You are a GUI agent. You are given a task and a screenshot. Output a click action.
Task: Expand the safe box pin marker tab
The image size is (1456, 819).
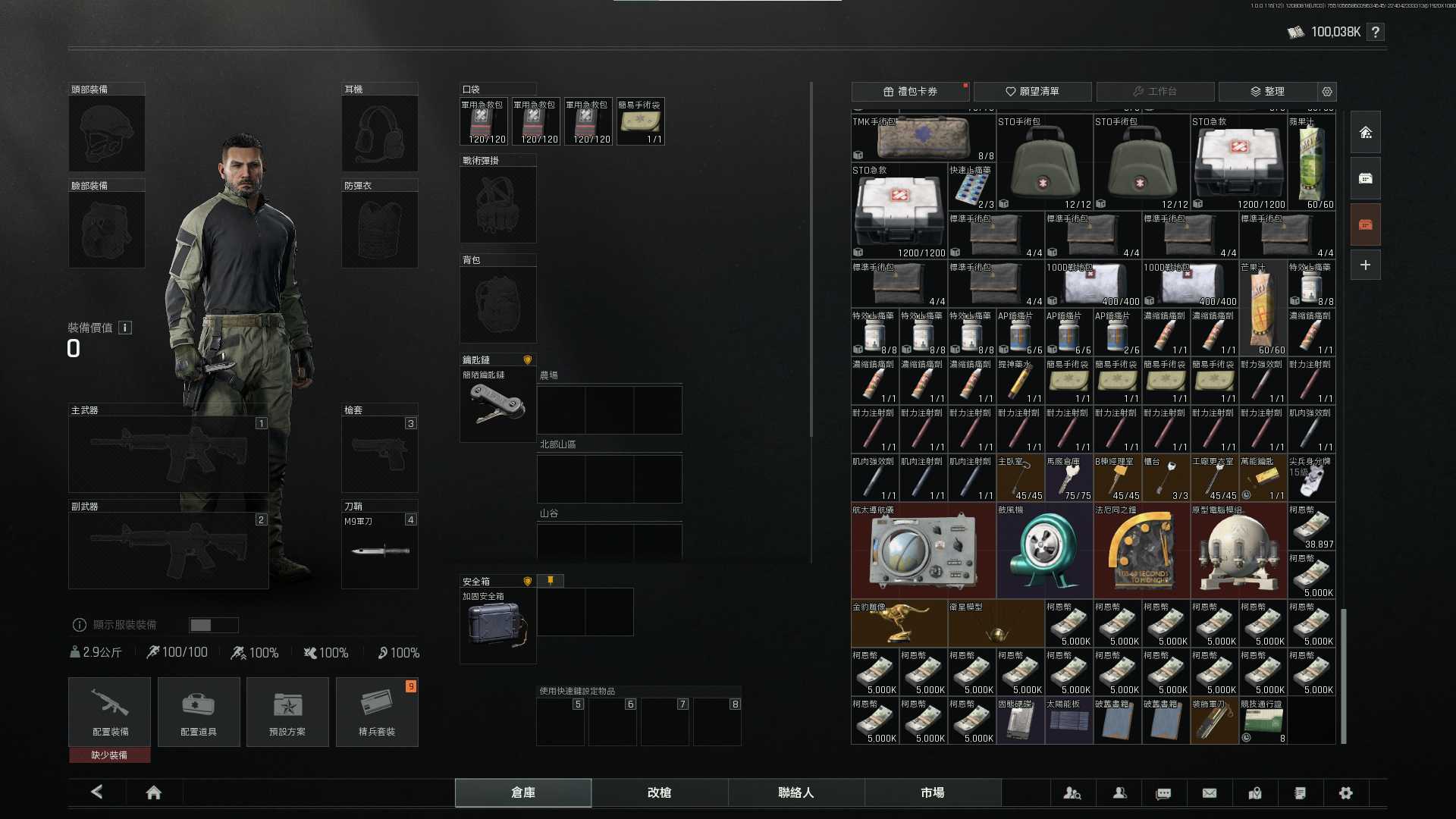(x=551, y=581)
